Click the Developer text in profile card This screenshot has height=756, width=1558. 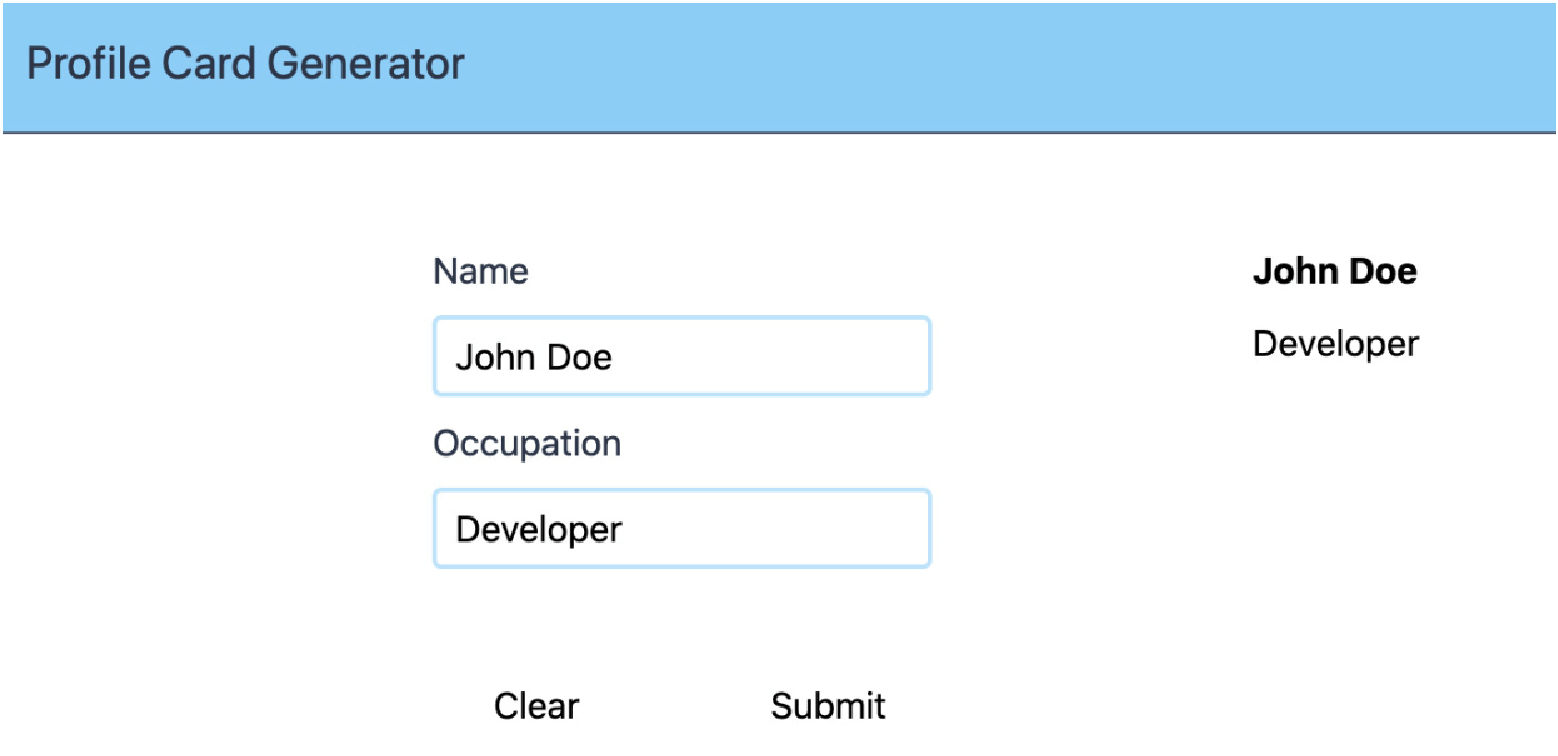1336,344
